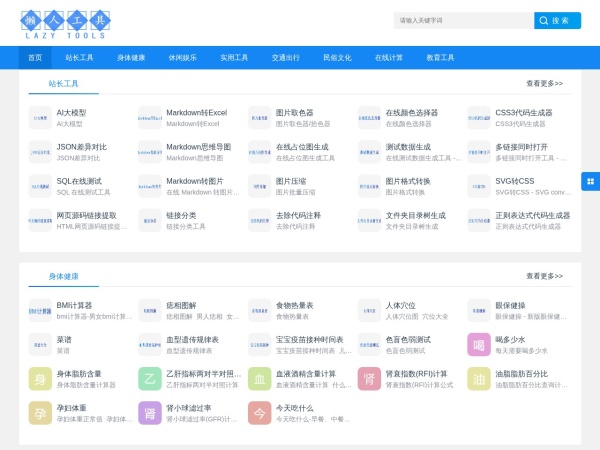Select the 首页 navigation tab
600x450 pixels.
35,58
